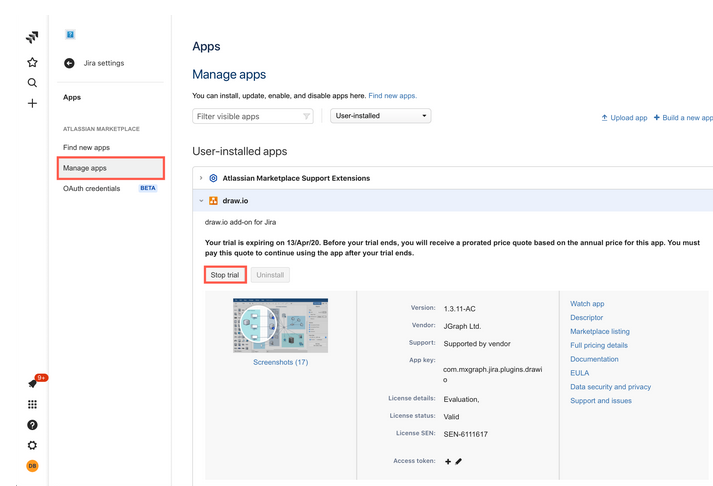This screenshot has width=713, height=486.
Task: Open Full pricing details link
Action: click(598, 346)
